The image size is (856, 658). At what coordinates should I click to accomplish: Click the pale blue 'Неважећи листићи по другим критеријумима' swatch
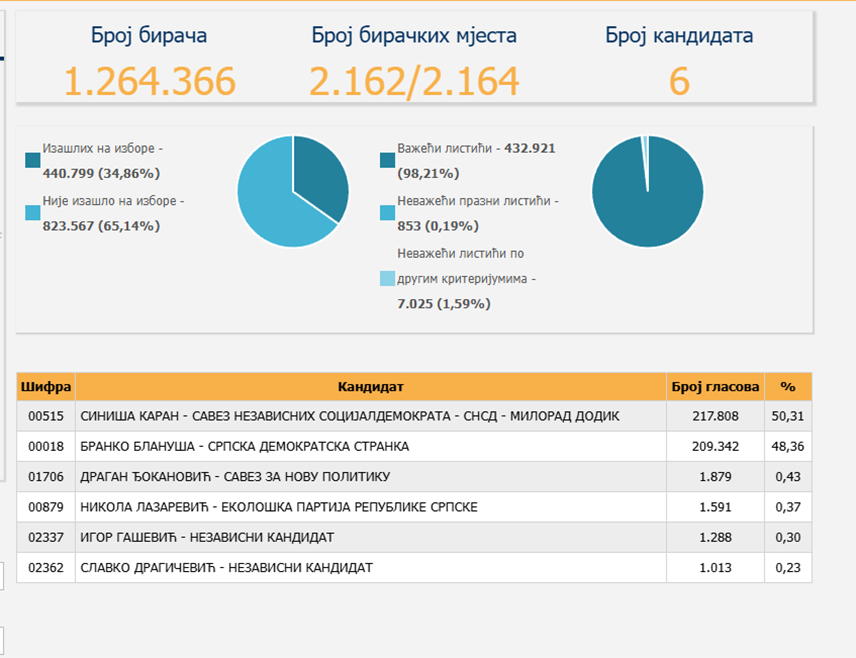pyautogui.click(x=388, y=279)
